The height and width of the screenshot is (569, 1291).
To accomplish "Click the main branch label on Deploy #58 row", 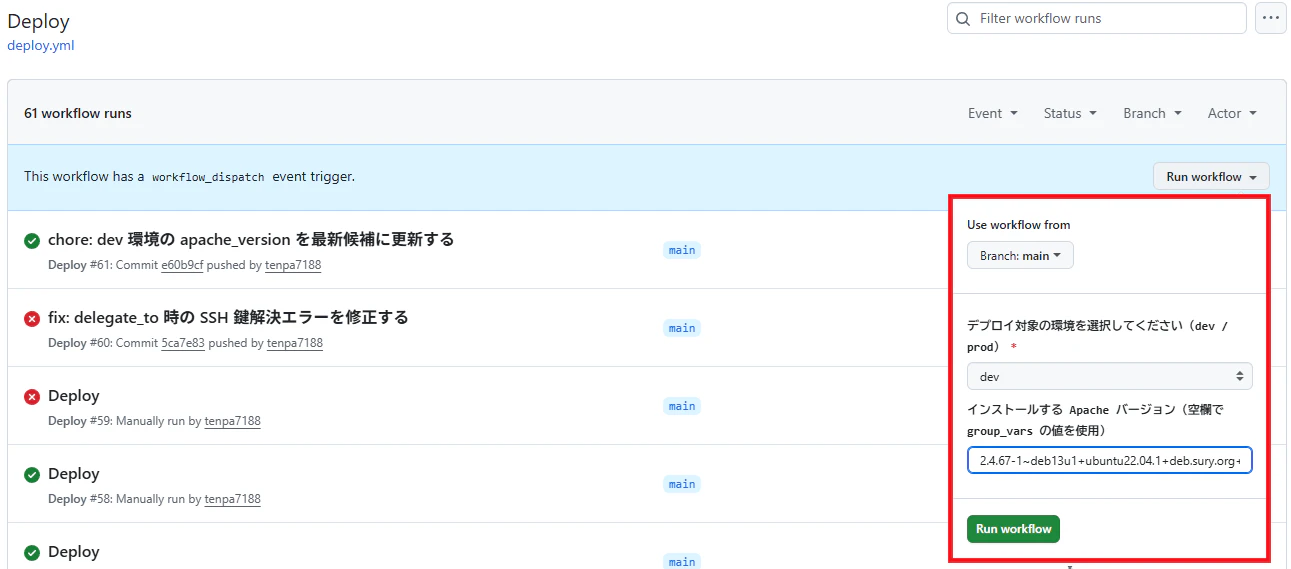I will point(682,484).
